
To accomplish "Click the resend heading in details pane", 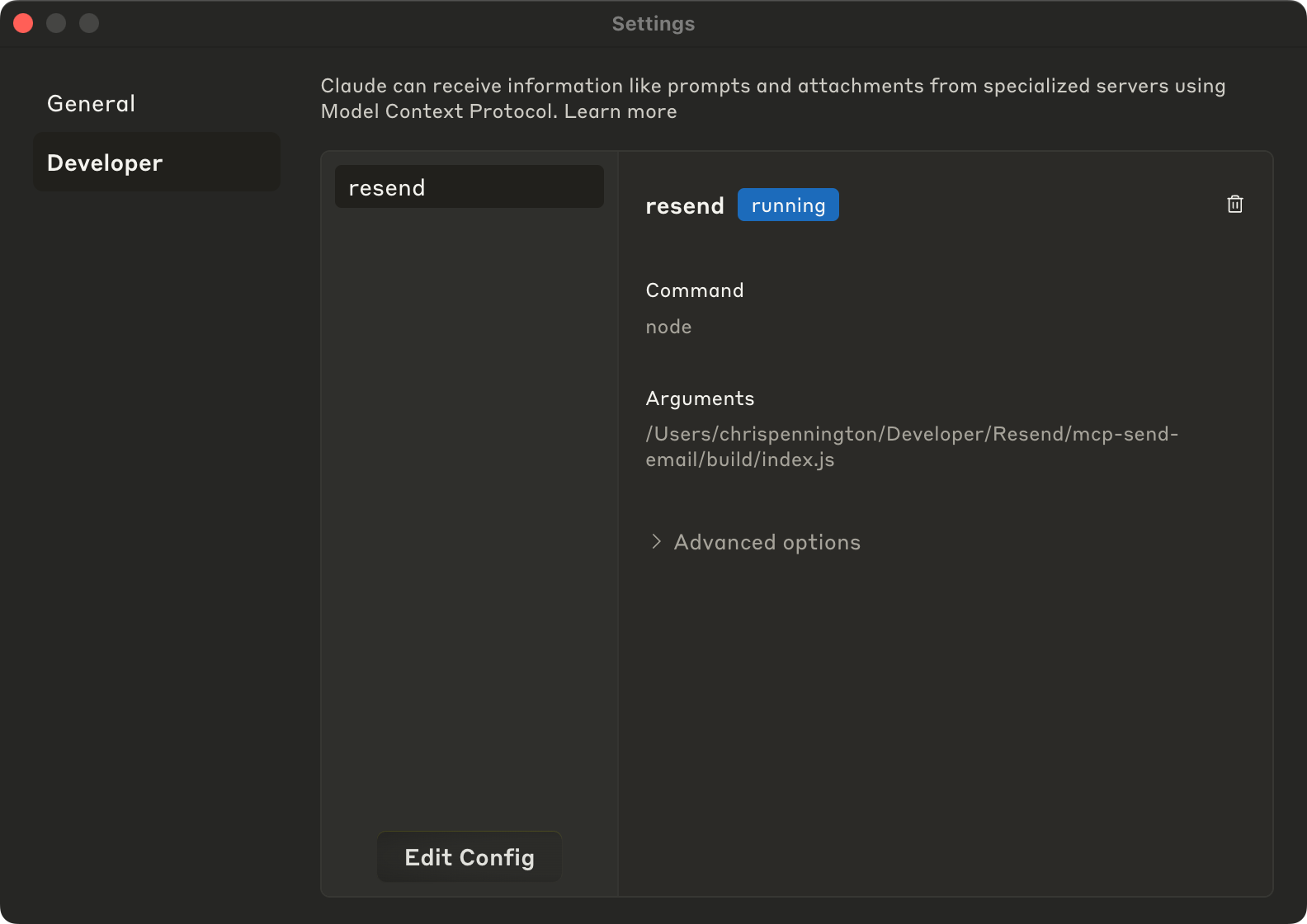I will (x=685, y=205).
